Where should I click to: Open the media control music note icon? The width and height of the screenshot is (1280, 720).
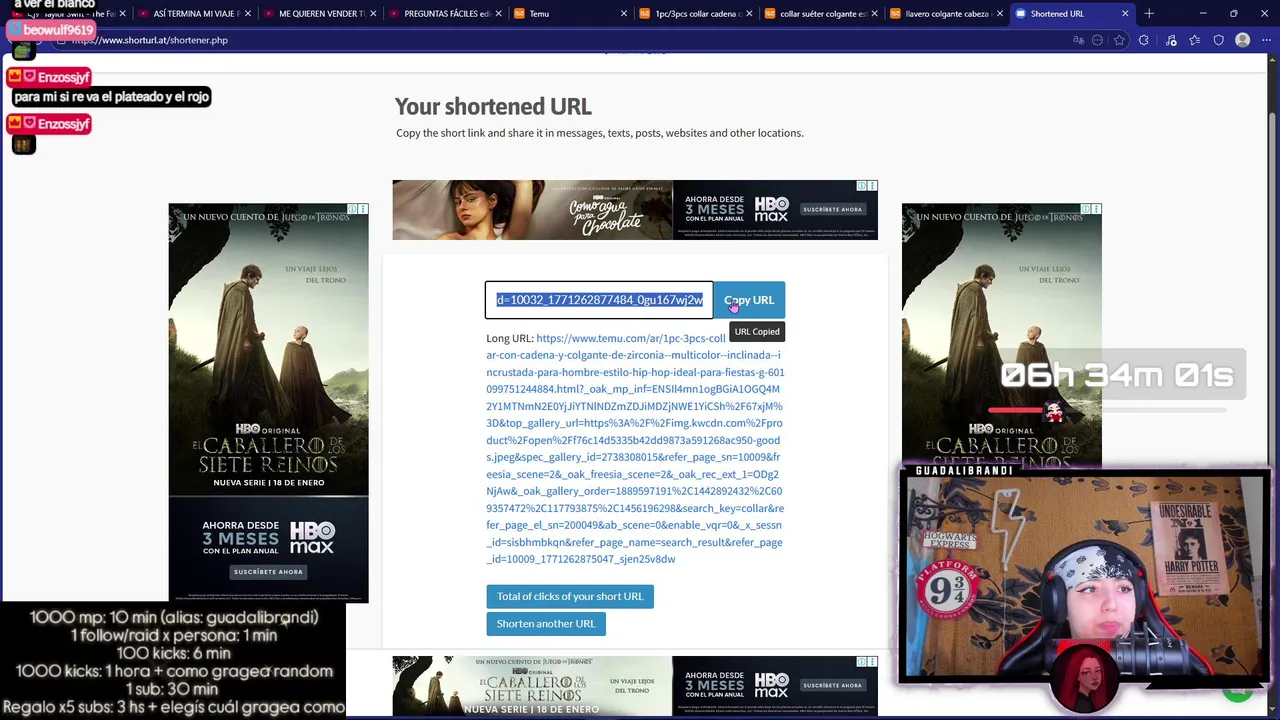(1171, 40)
